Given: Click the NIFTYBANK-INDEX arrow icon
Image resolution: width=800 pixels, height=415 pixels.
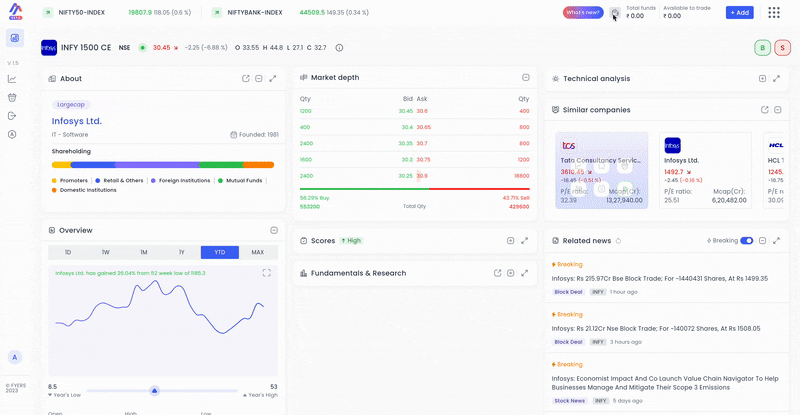Looking at the screenshot, I should click(217, 12).
